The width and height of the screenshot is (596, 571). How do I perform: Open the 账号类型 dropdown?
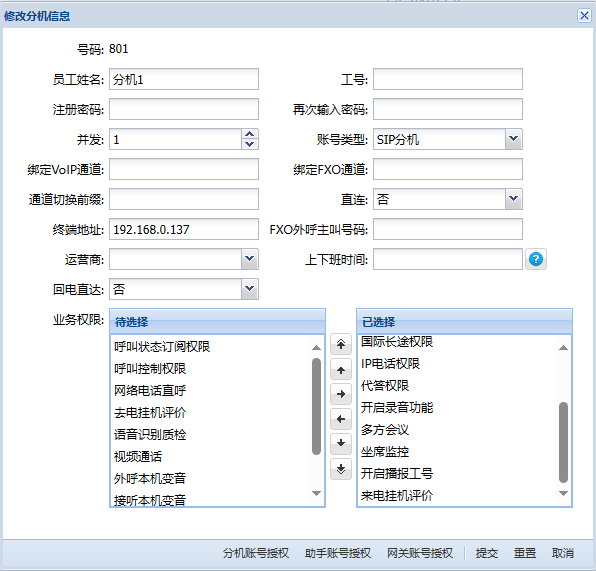click(514, 139)
